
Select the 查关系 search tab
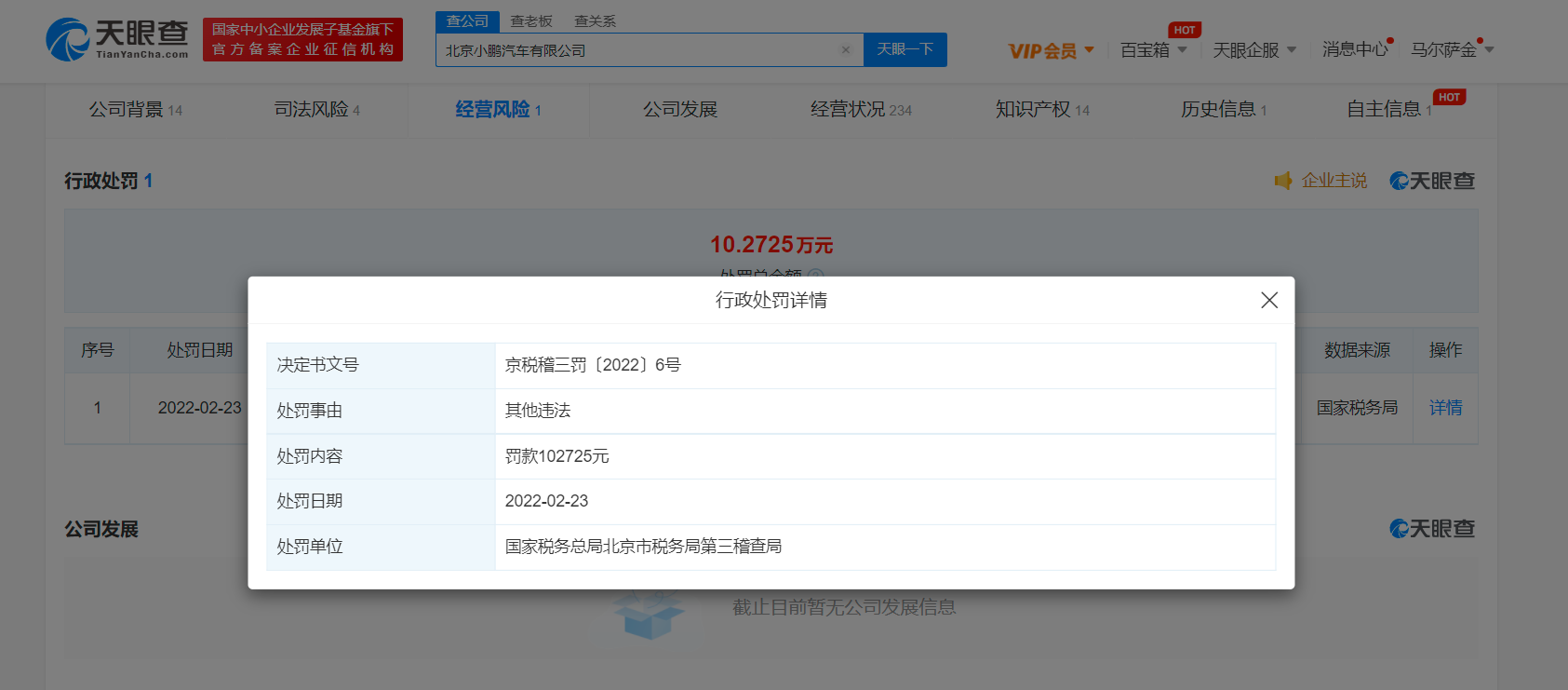point(595,20)
